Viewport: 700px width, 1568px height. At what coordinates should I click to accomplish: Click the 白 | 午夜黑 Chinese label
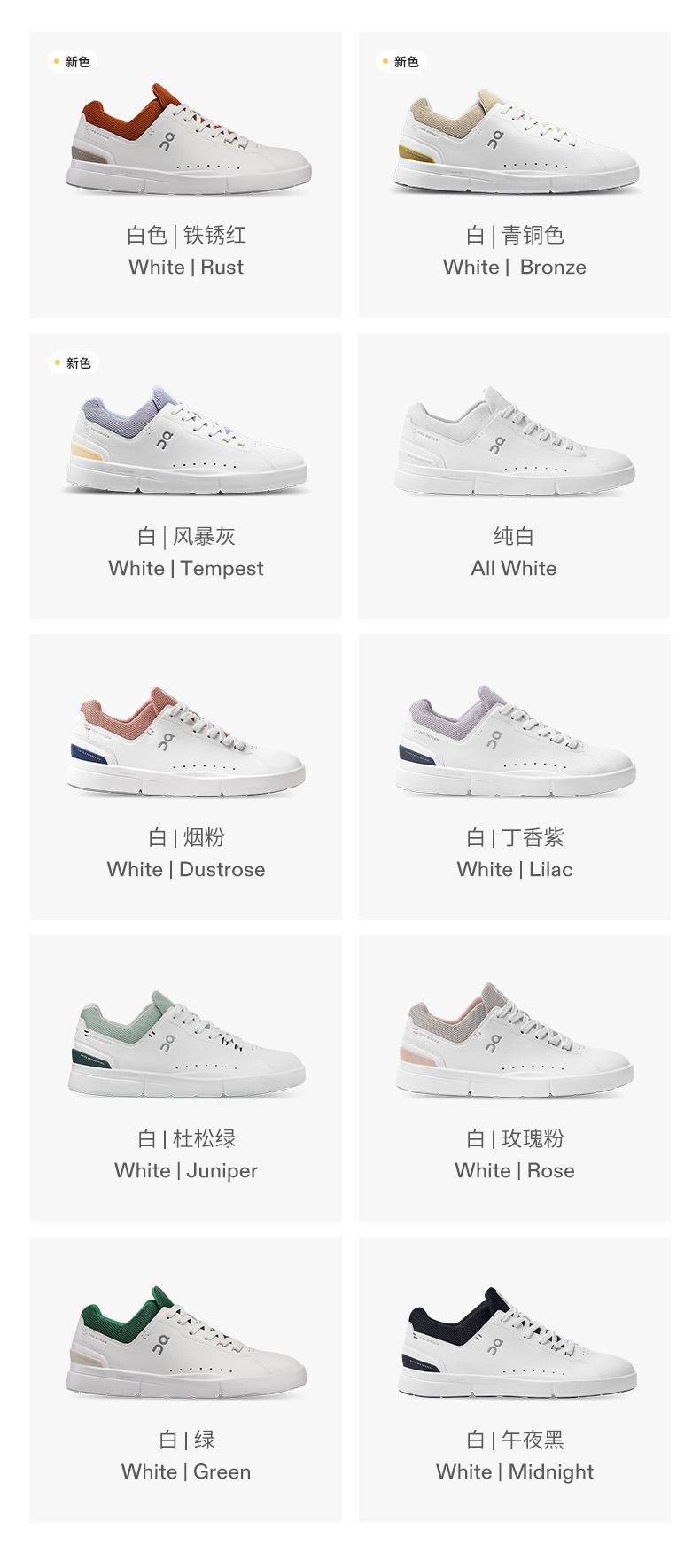(515, 1440)
